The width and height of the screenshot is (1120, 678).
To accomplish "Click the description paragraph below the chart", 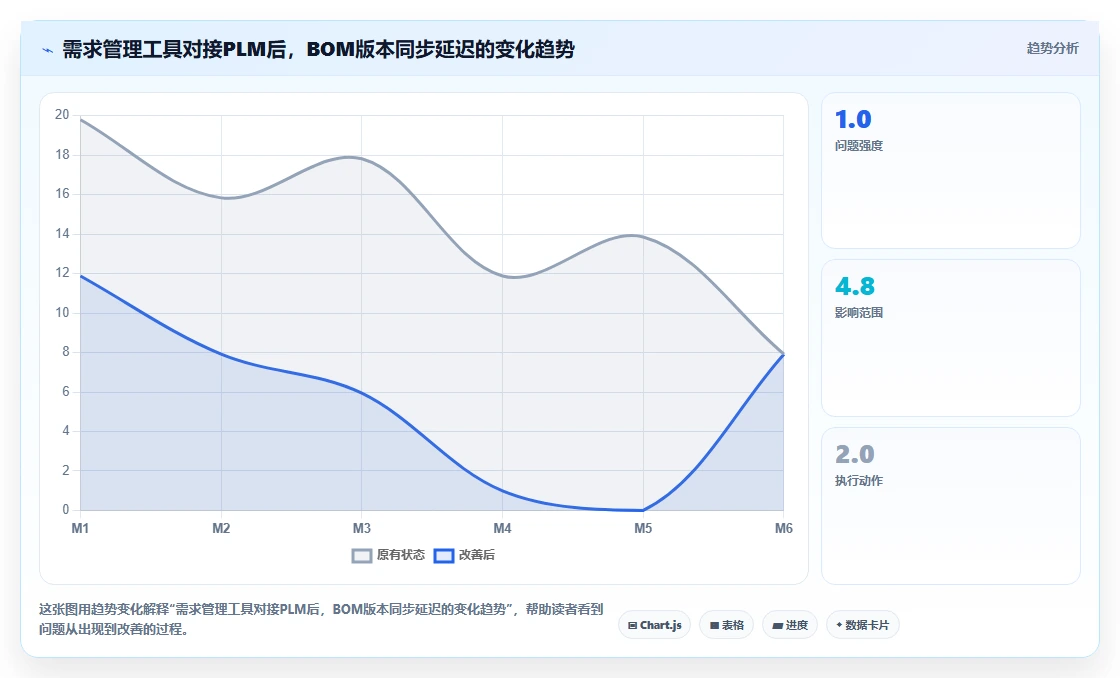I will pyautogui.click(x=321, y=619).
